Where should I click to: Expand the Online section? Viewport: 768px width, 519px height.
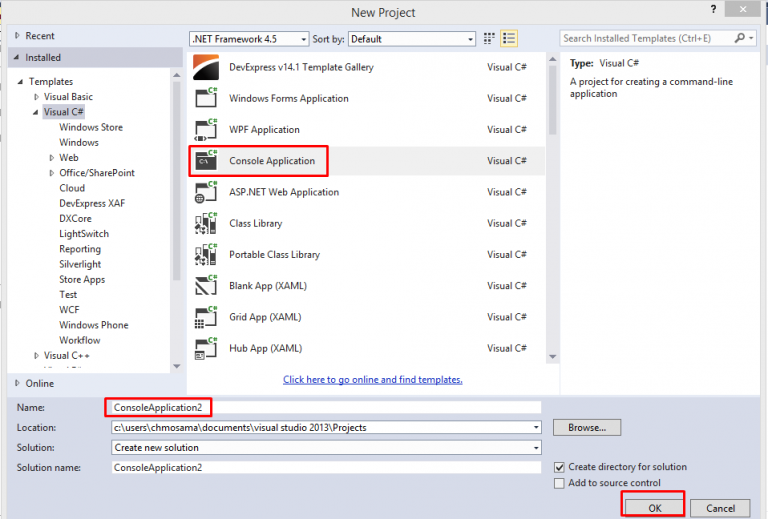coord(17,383)
